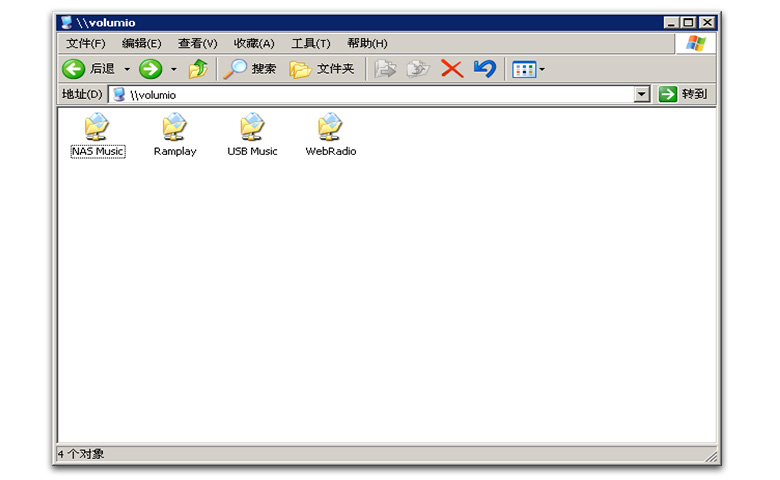780x480 pixels.
Task: Click the USB Music label text
Action: (252, 151)
